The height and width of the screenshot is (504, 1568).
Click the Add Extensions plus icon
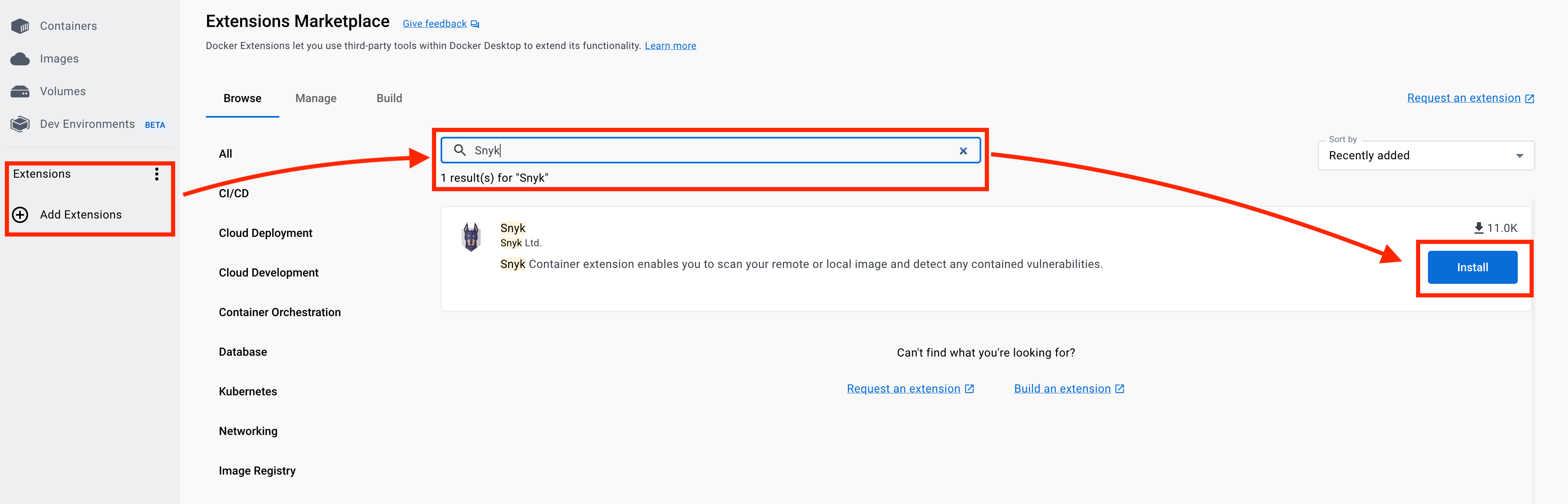point(20,215)
